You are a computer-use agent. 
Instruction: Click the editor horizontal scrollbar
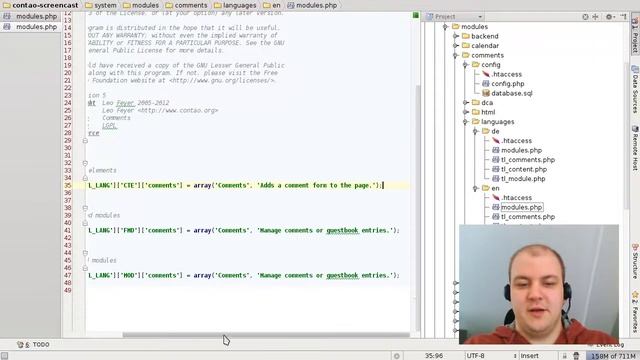[x=266, y=335]
